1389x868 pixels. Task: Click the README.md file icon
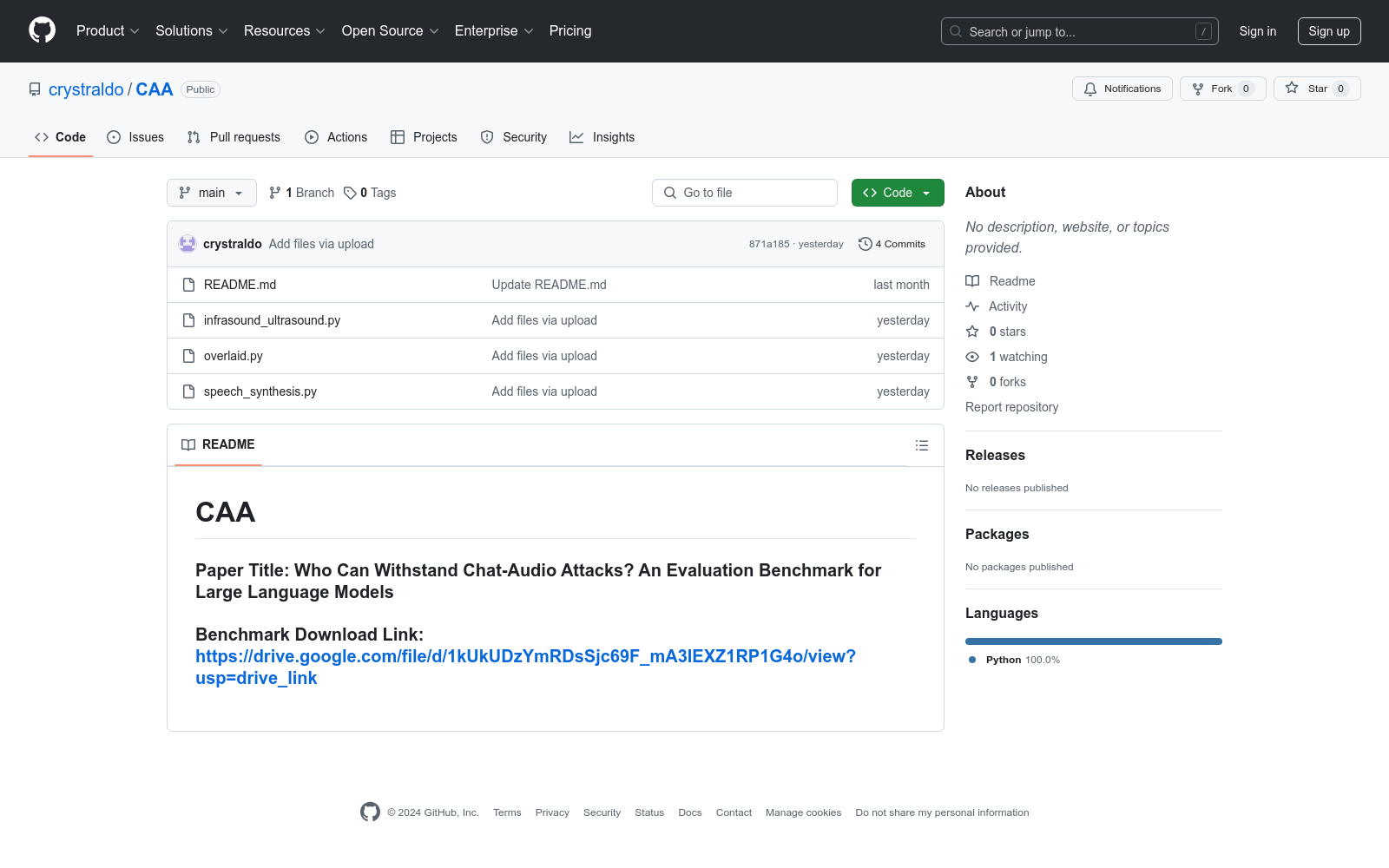click(x=188, y=285)
